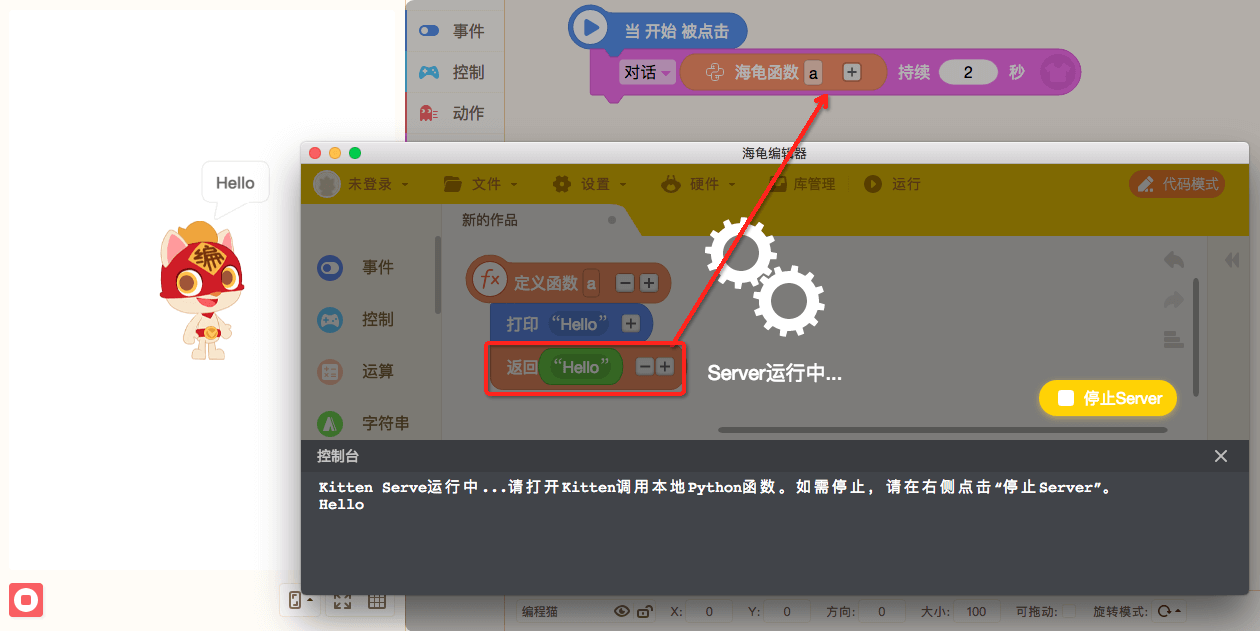Click the align blocks icon in 海龟编辑器

(x=1173, y=340)
